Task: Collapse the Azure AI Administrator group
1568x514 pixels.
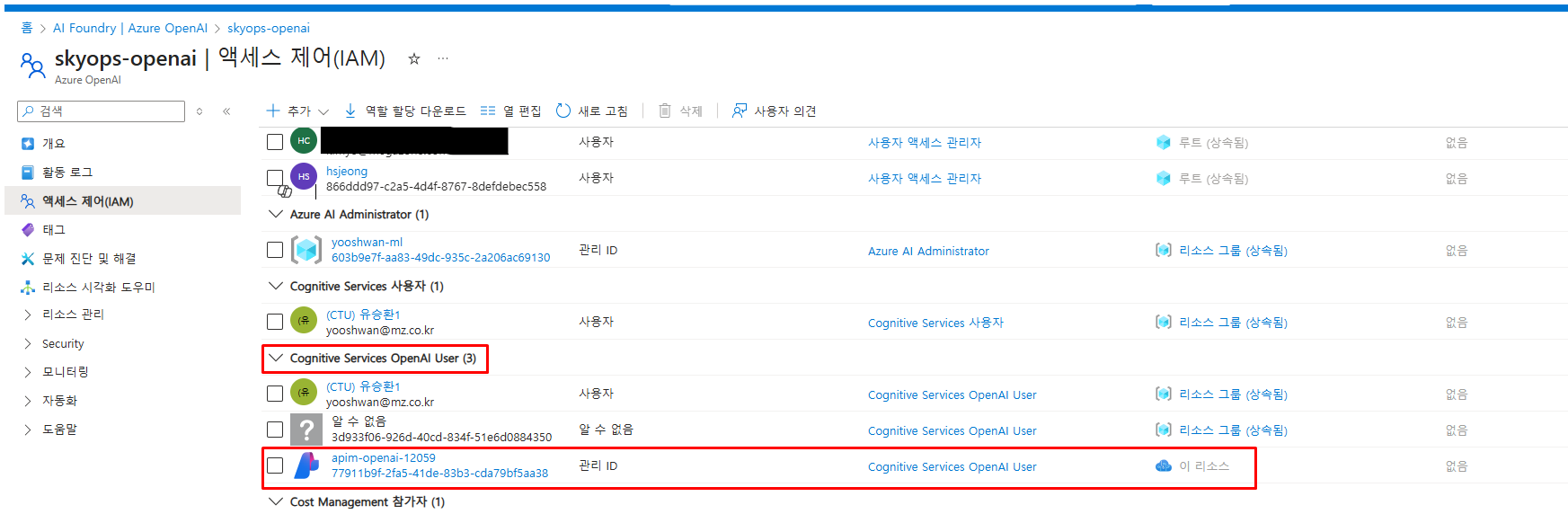Action: pos(276,214)
